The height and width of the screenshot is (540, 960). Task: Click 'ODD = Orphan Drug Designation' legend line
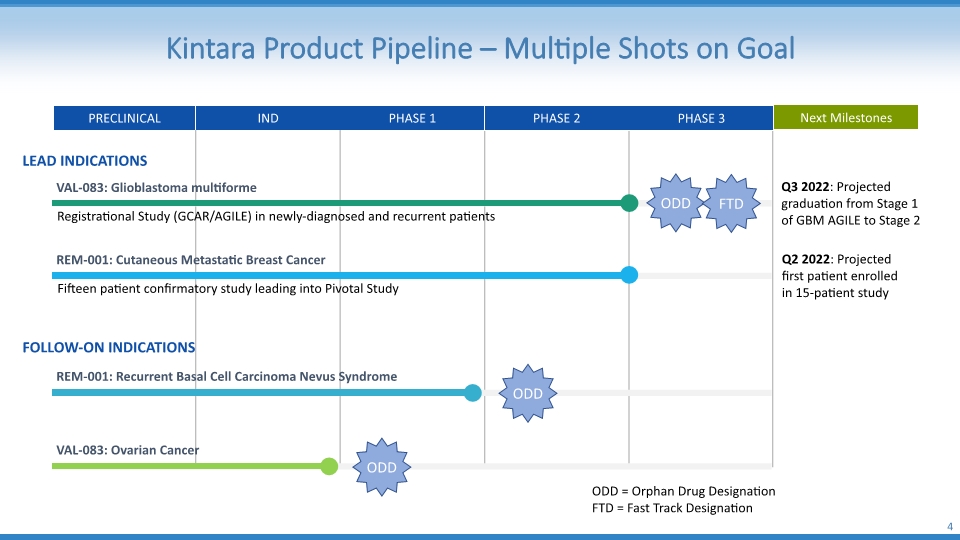(683, 491)
